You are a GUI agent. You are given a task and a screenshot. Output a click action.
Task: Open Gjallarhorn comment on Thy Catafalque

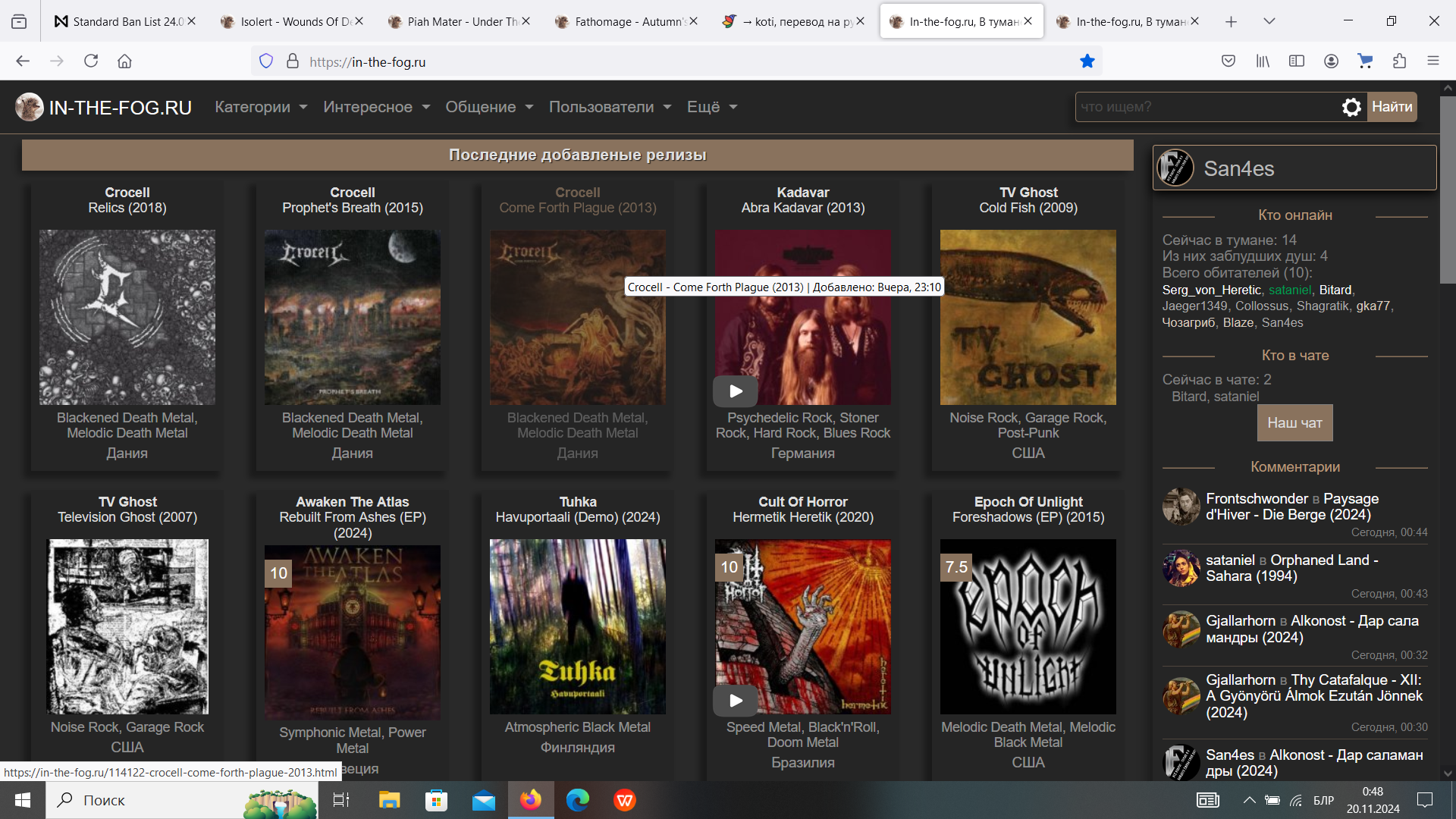[x=1314, y=696]
